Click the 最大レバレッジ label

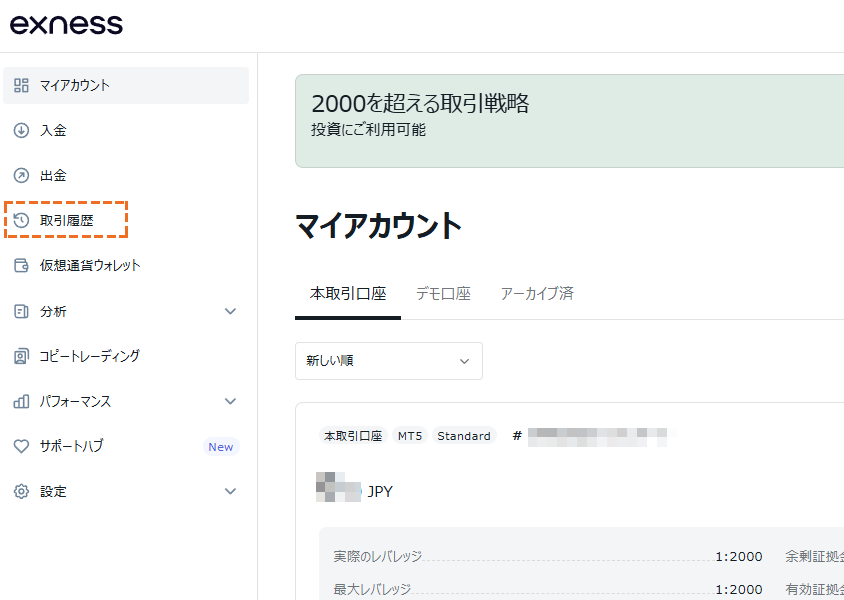coord(372,589)
